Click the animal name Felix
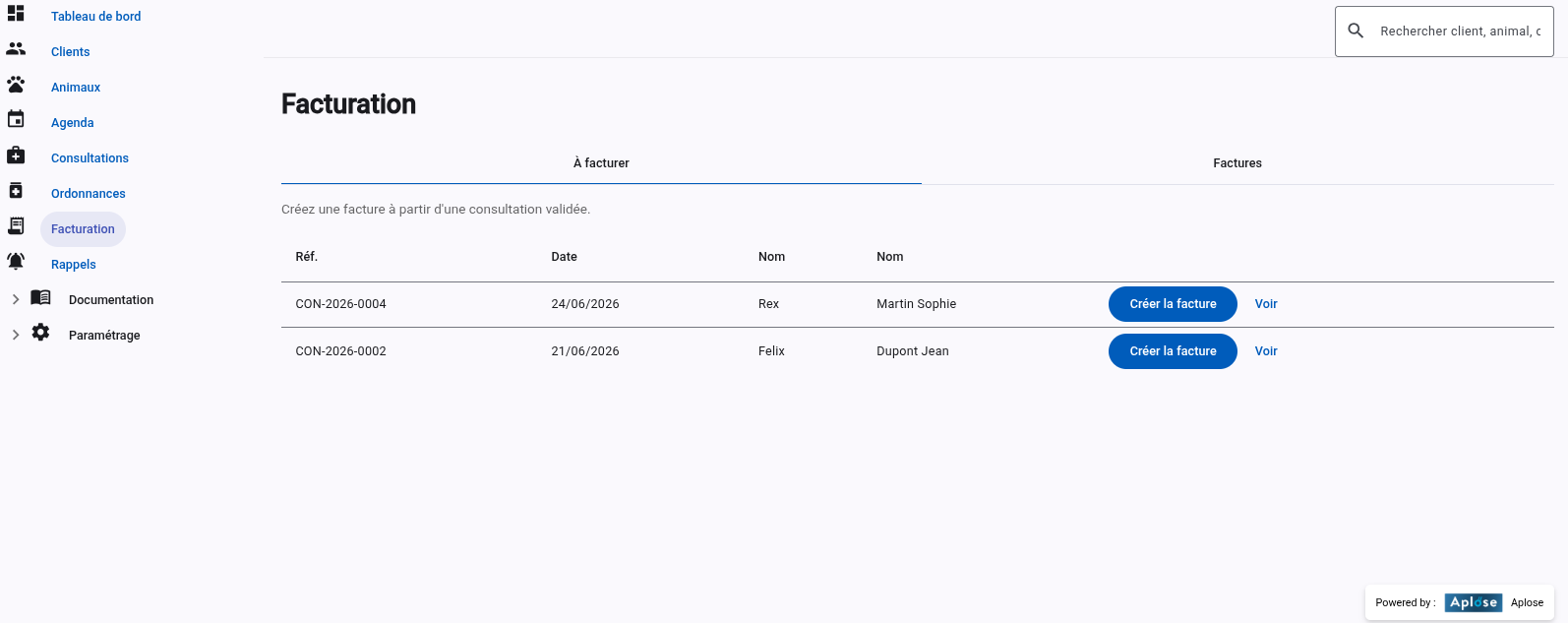Screen dimensions: 1568x623 click(x=771, y=351)
